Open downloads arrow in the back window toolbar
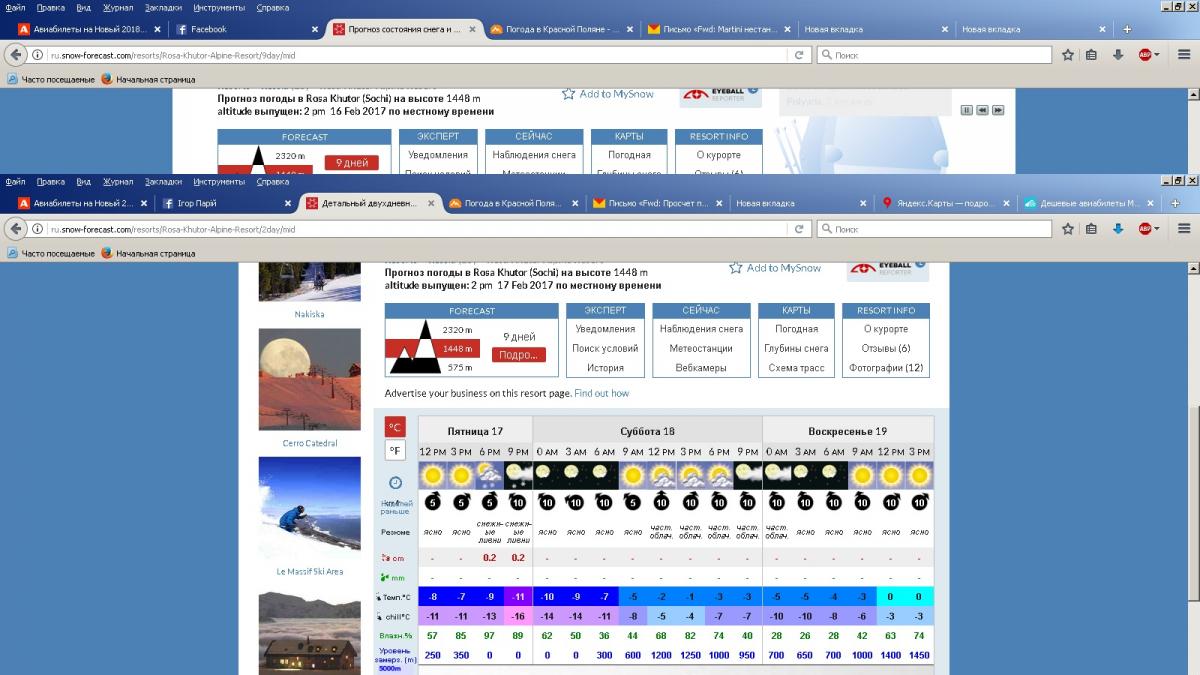The image size is (1200, 675). pyautogui.click(x=1118, y=55)
